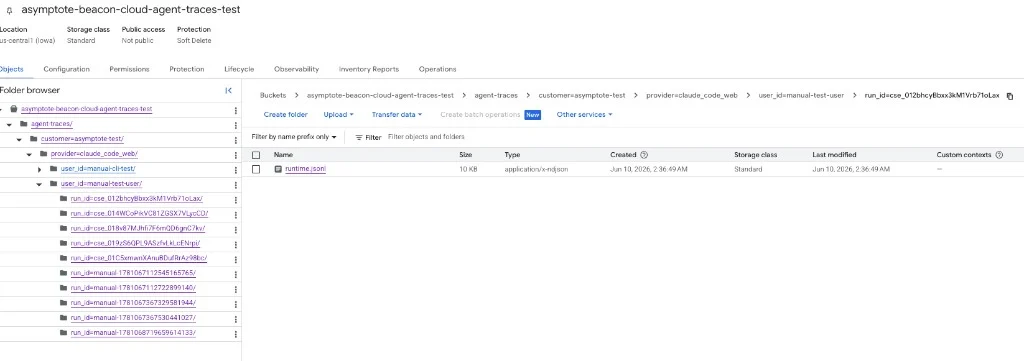Switch to the Permissions tab
Viewport: 1024px width, 361px height.
click(x=129, y=69)
